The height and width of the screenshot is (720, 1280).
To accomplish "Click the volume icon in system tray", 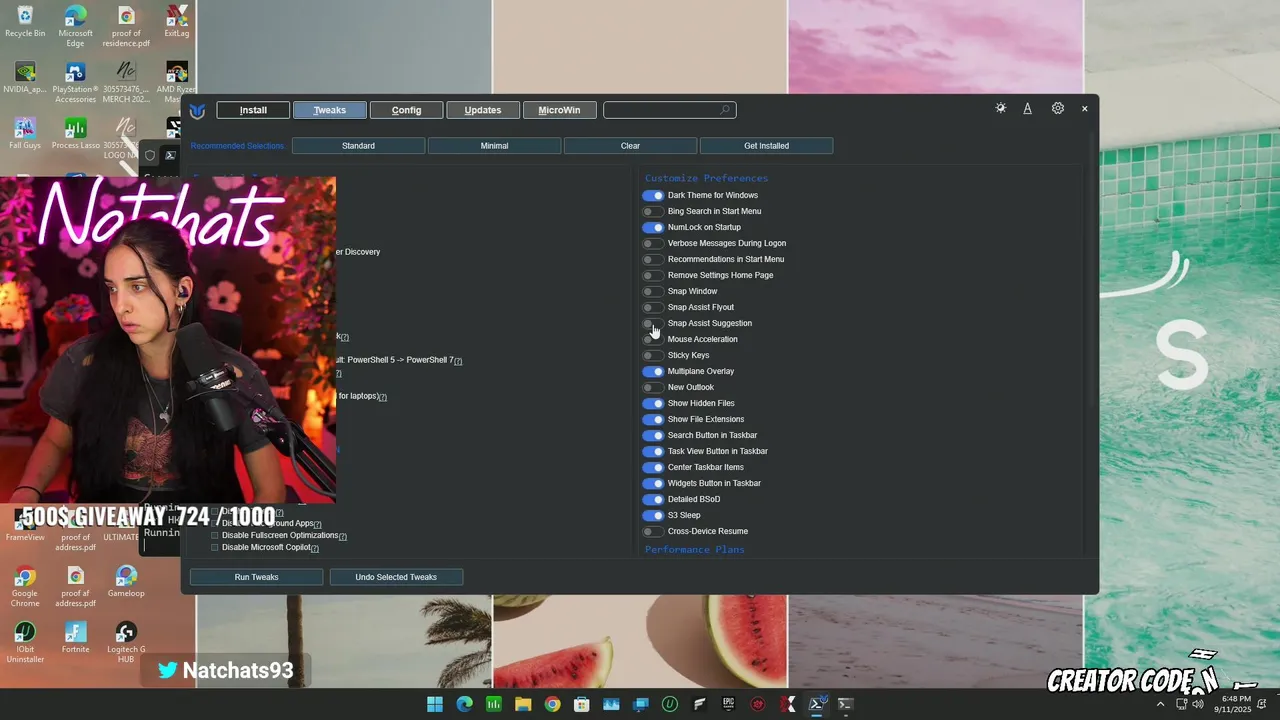I will point(1198,704).
